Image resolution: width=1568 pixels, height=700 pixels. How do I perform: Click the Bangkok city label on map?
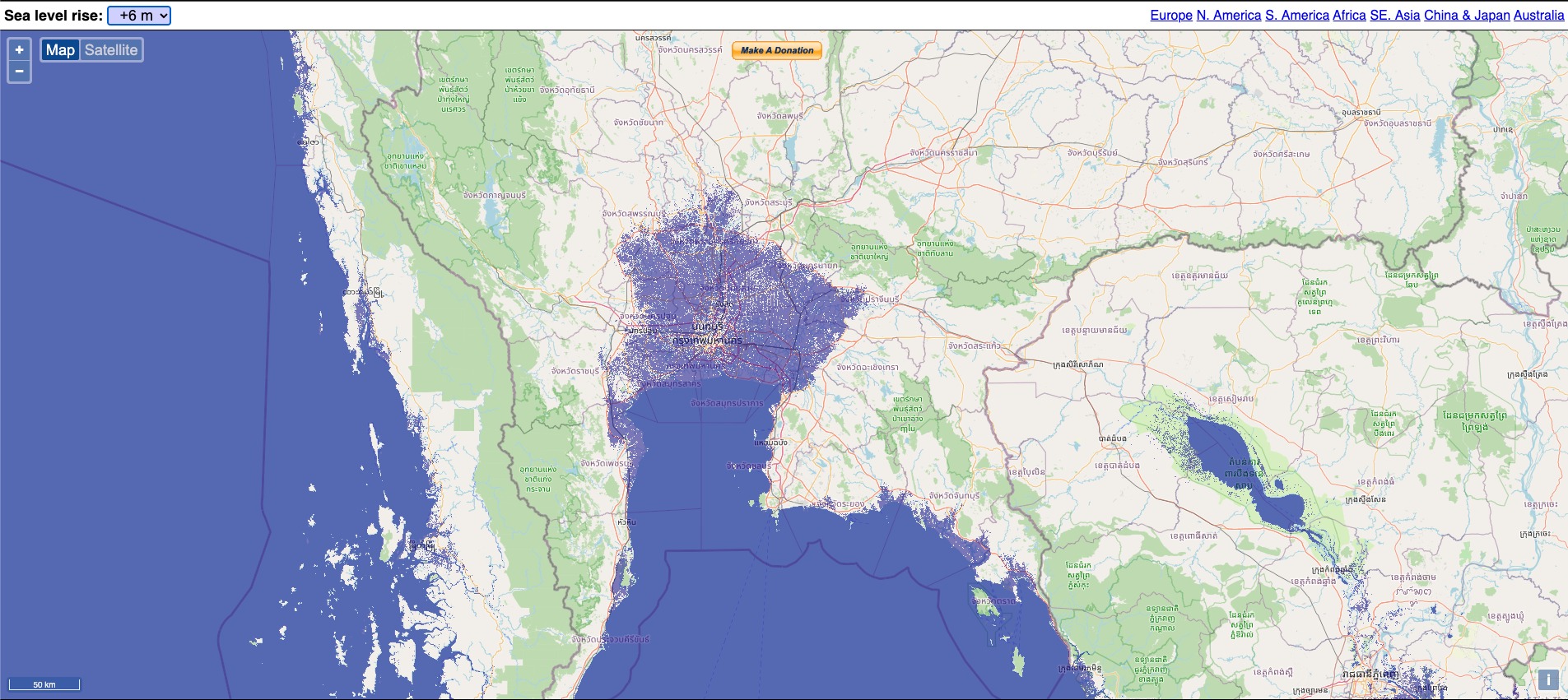click(x=707, y=340)
